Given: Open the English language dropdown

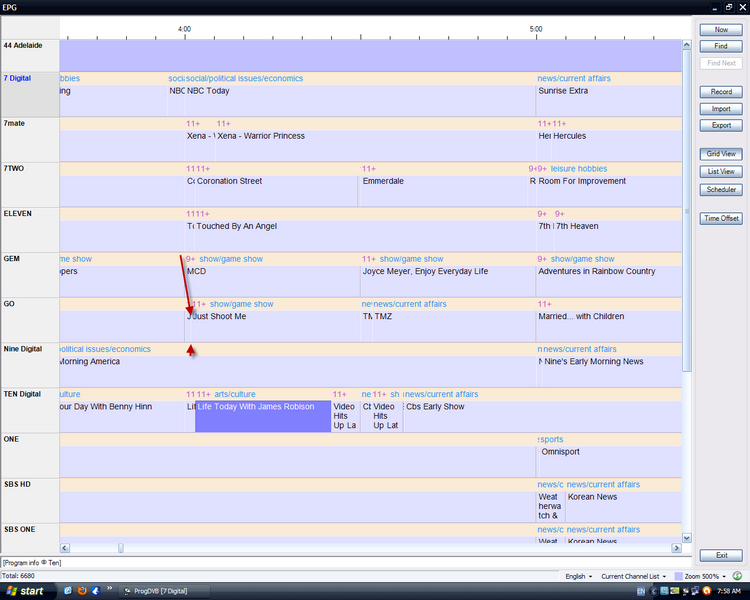Looking at the screenshot, I should [x=579, y=576].
